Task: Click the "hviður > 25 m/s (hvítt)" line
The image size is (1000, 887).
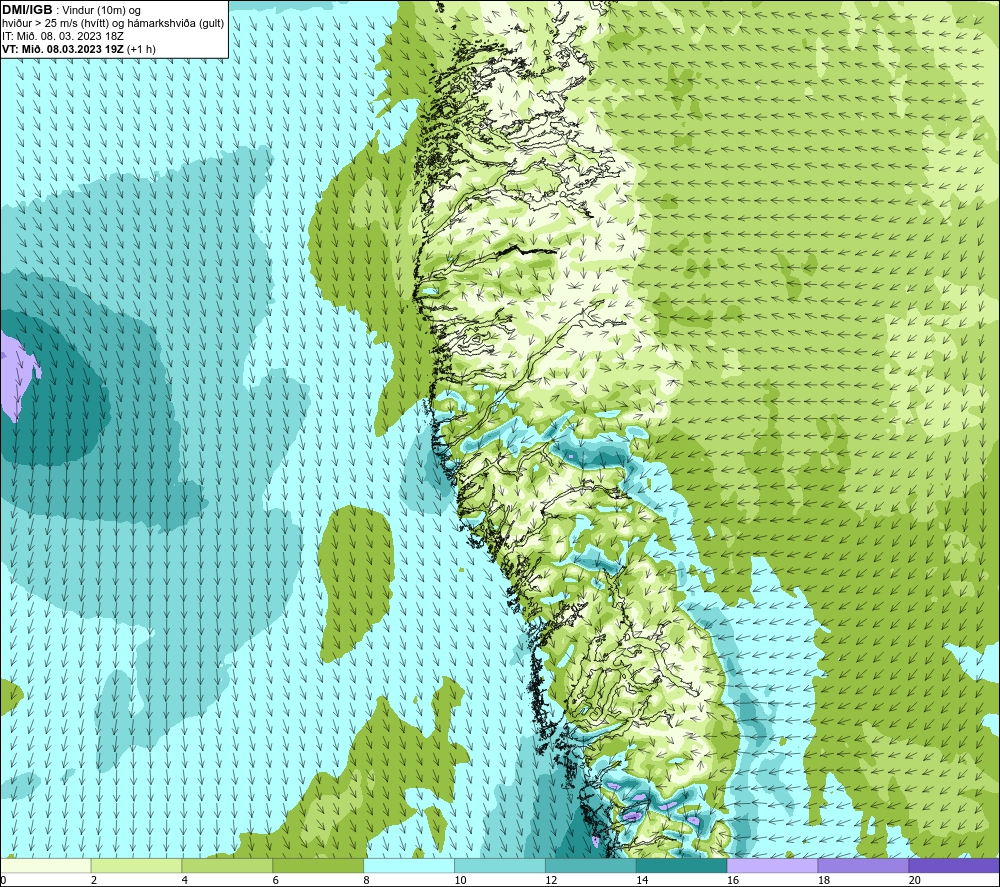Action: (x=54, y=24)
